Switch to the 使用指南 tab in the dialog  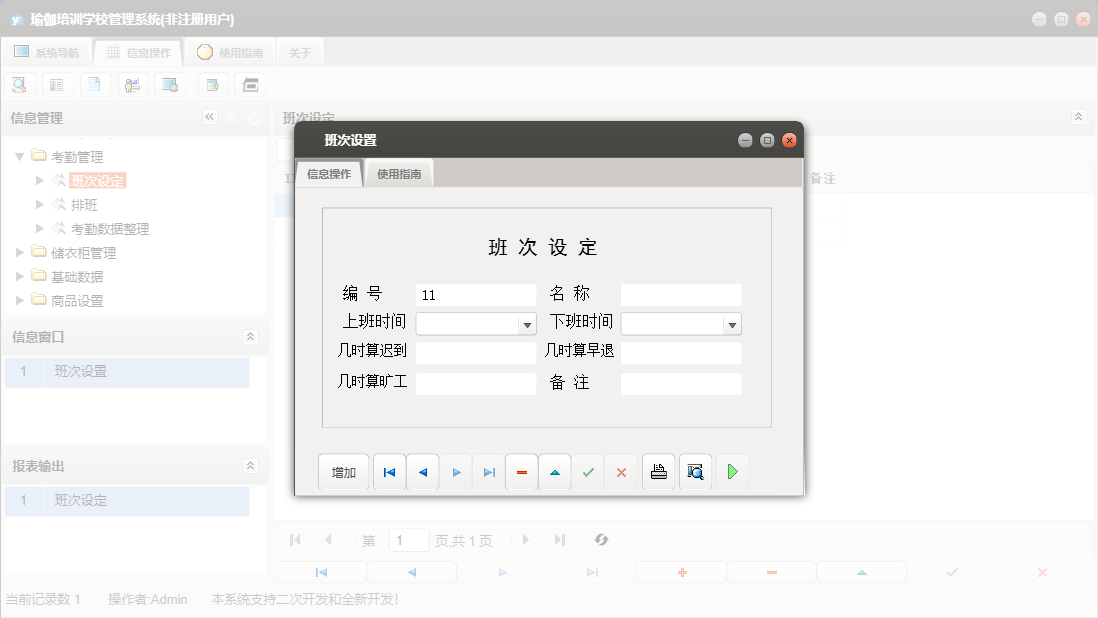tap(399, 172)
